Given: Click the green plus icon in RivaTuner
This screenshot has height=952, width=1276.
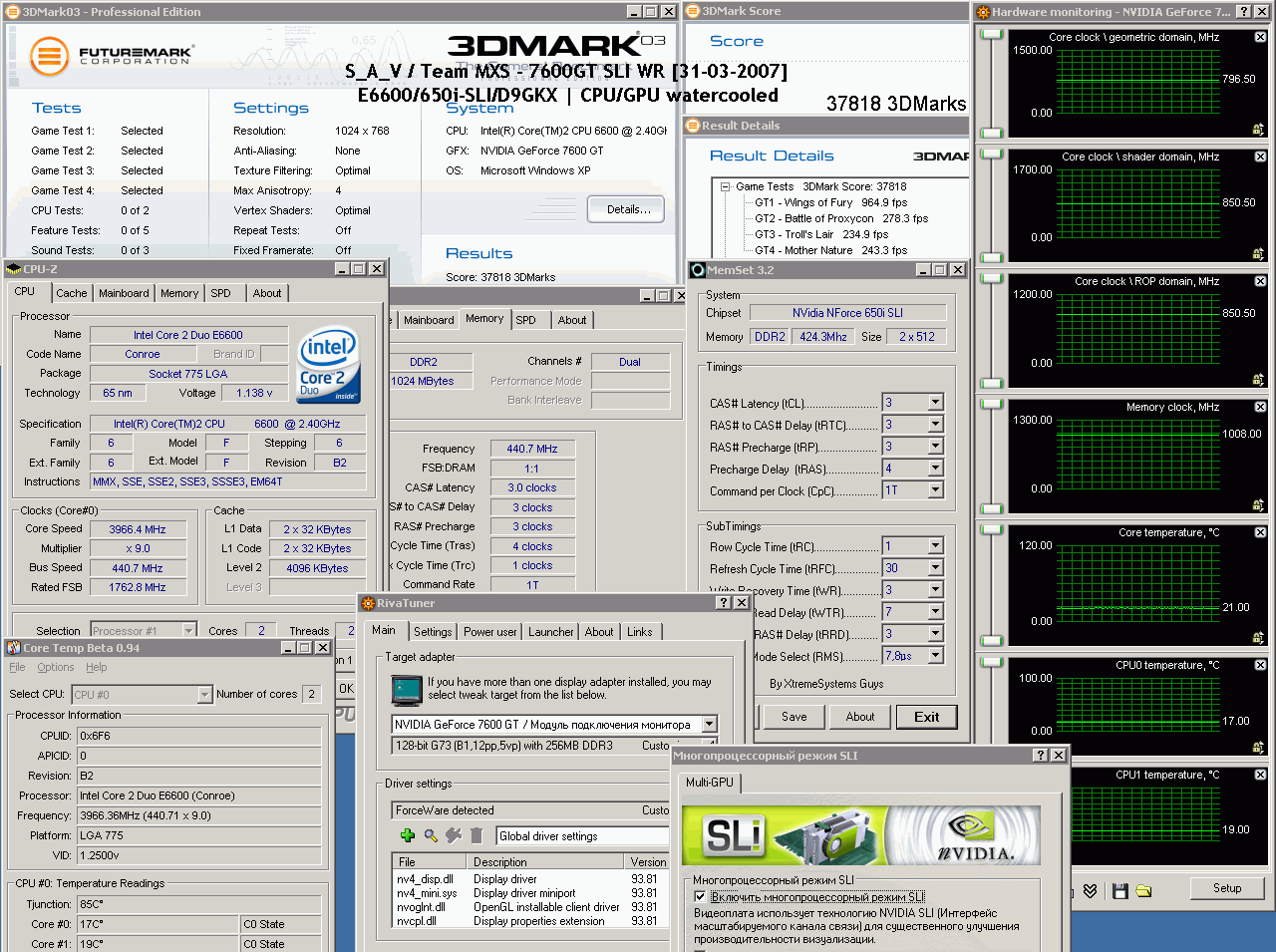Looking at the screenshot, I should (407, 835).
